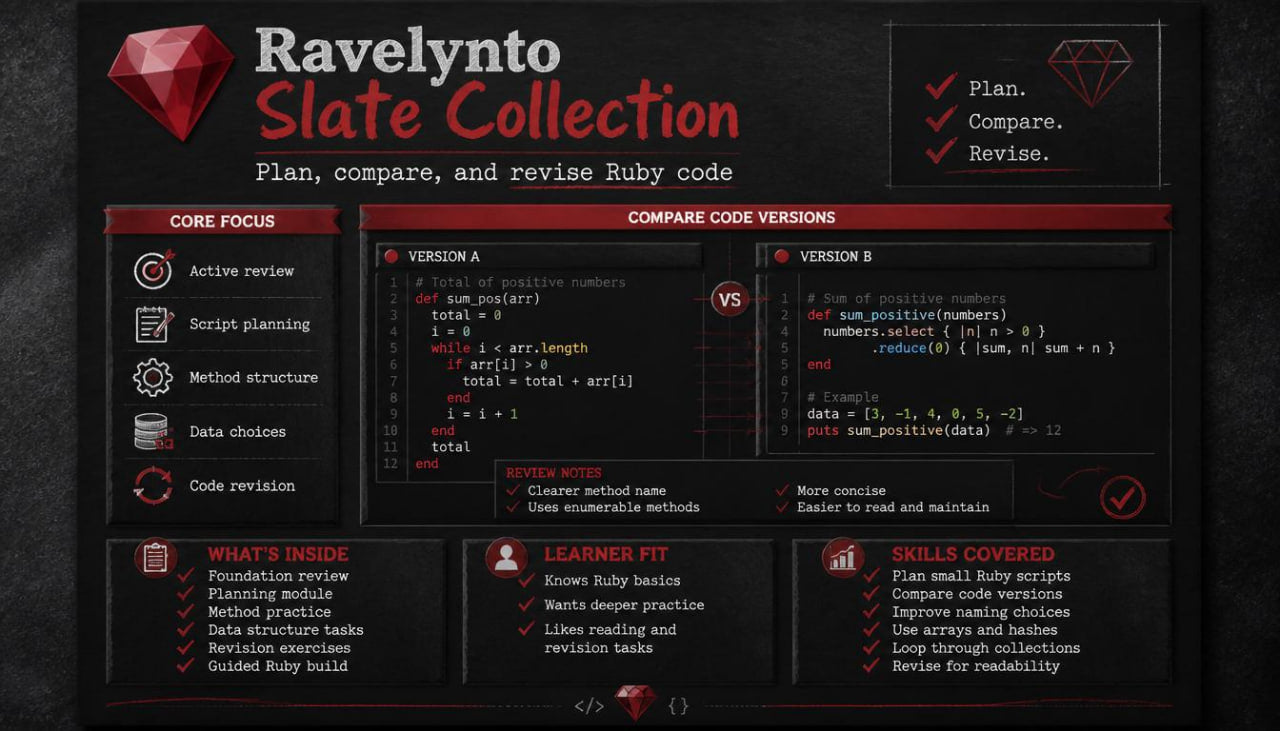Viewport: 1280px width, 731px height.
Task: Click the Data structure tasks item
Action: click(286, 629)
